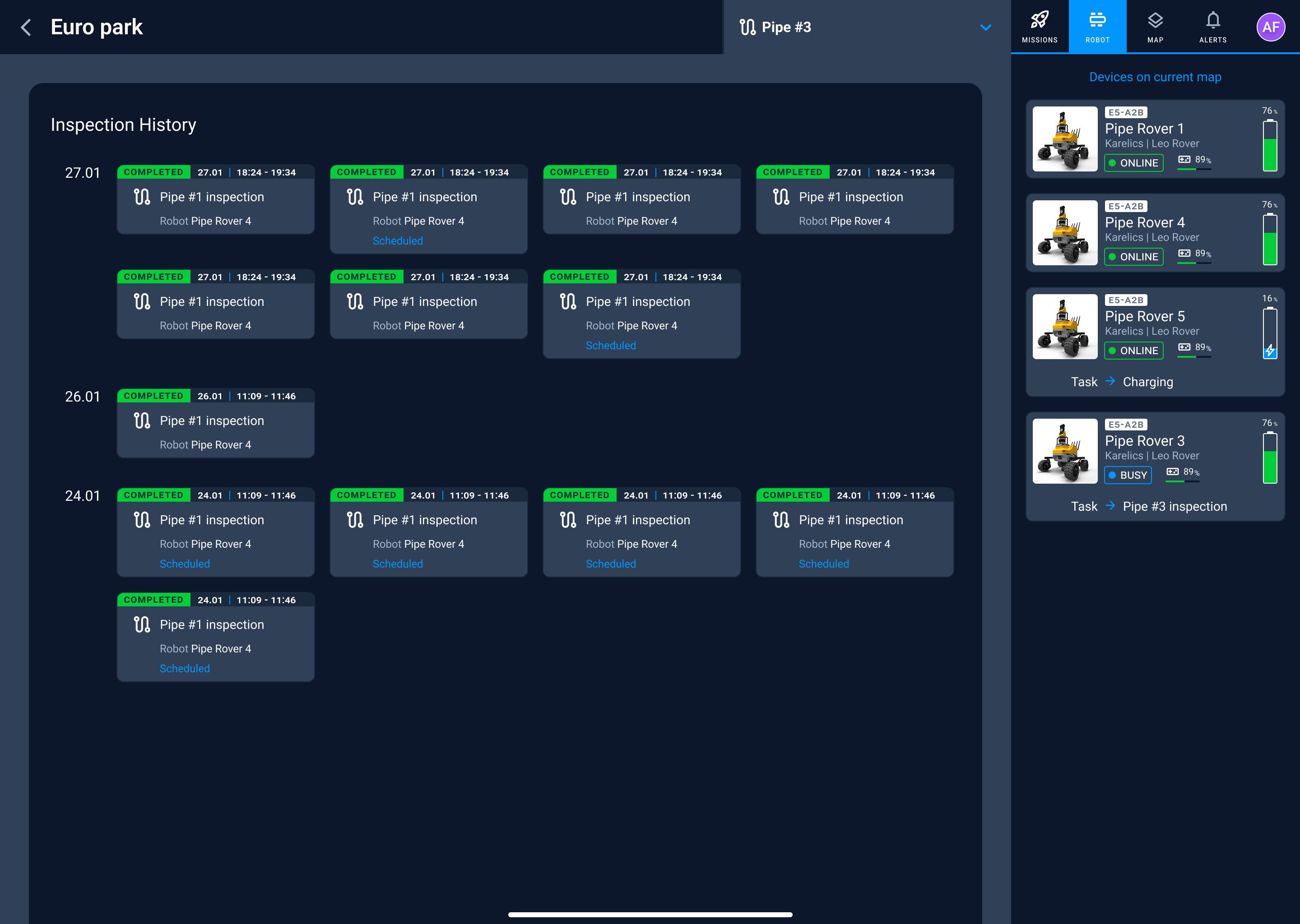Expand the Pipe #3 dropdown chevron

(x=986, y=28)
